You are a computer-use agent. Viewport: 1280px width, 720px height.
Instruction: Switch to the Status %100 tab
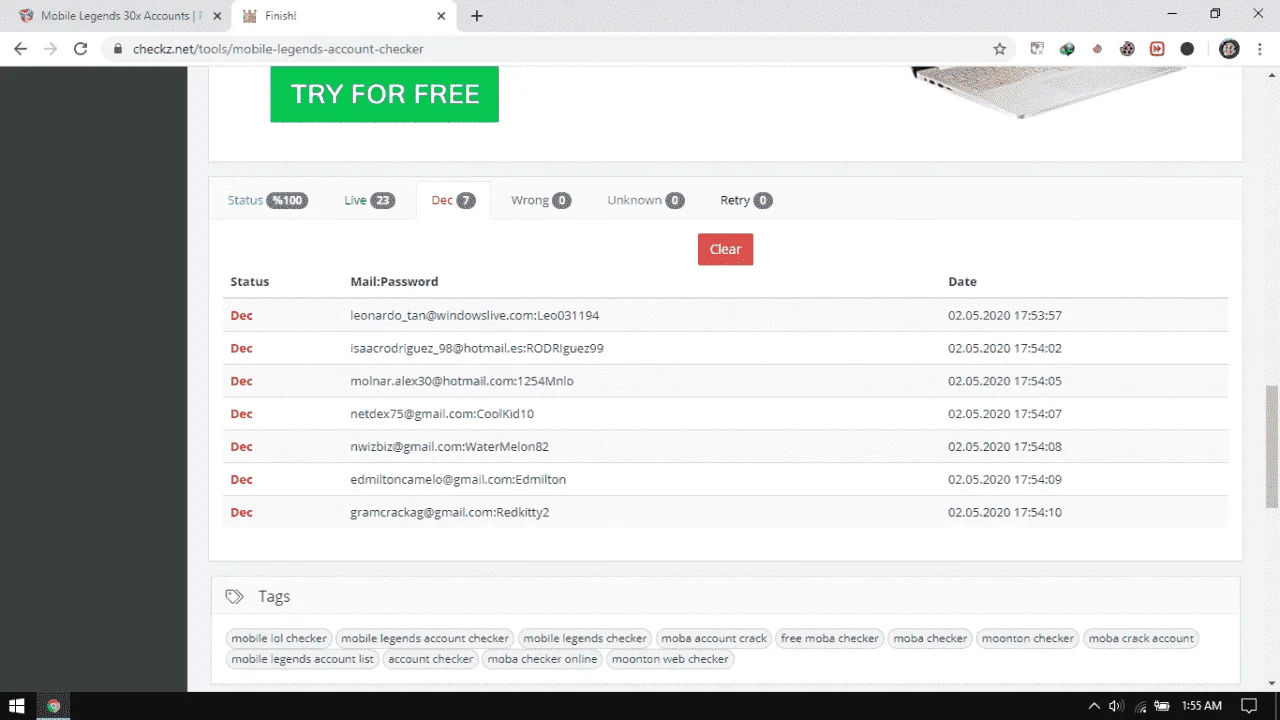coord(267,200)
